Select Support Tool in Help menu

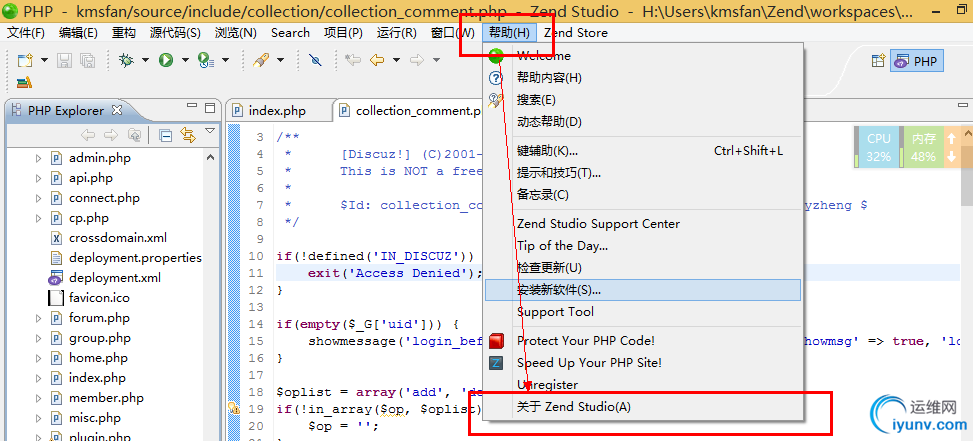(x=643, y=312)
